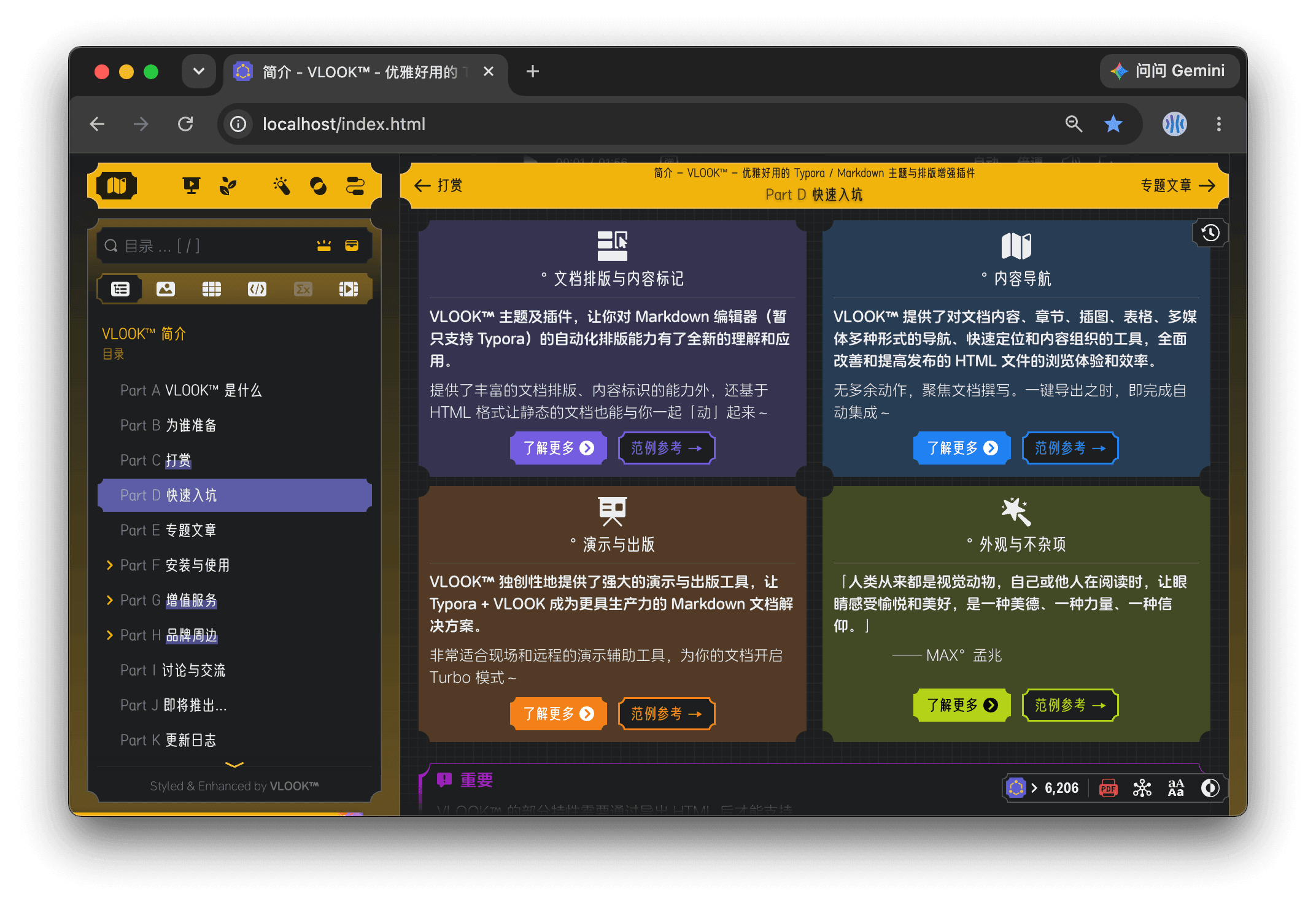
Task: Expand Part F 安装与使用 chevron
Action: pos(109,565)
